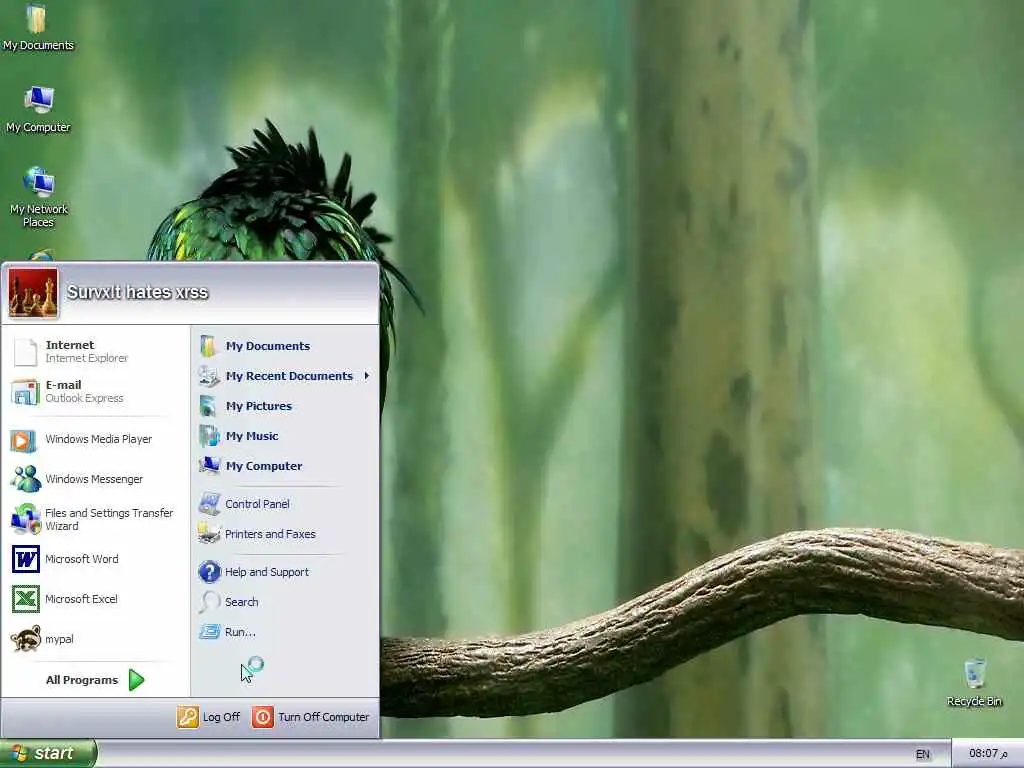This screenshot has width=1024, height=768.
Task: Select the Search menu entry text
Action: point(242,602)
